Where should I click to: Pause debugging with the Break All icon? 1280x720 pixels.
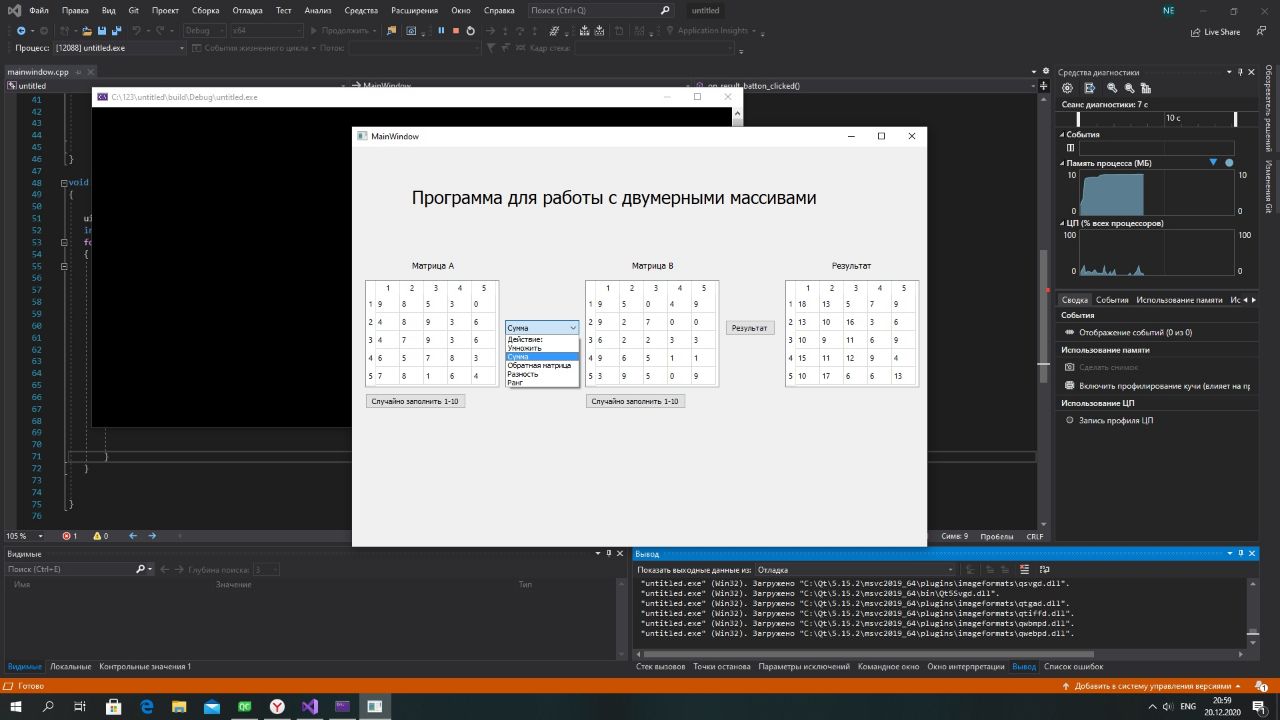[441, 31]
